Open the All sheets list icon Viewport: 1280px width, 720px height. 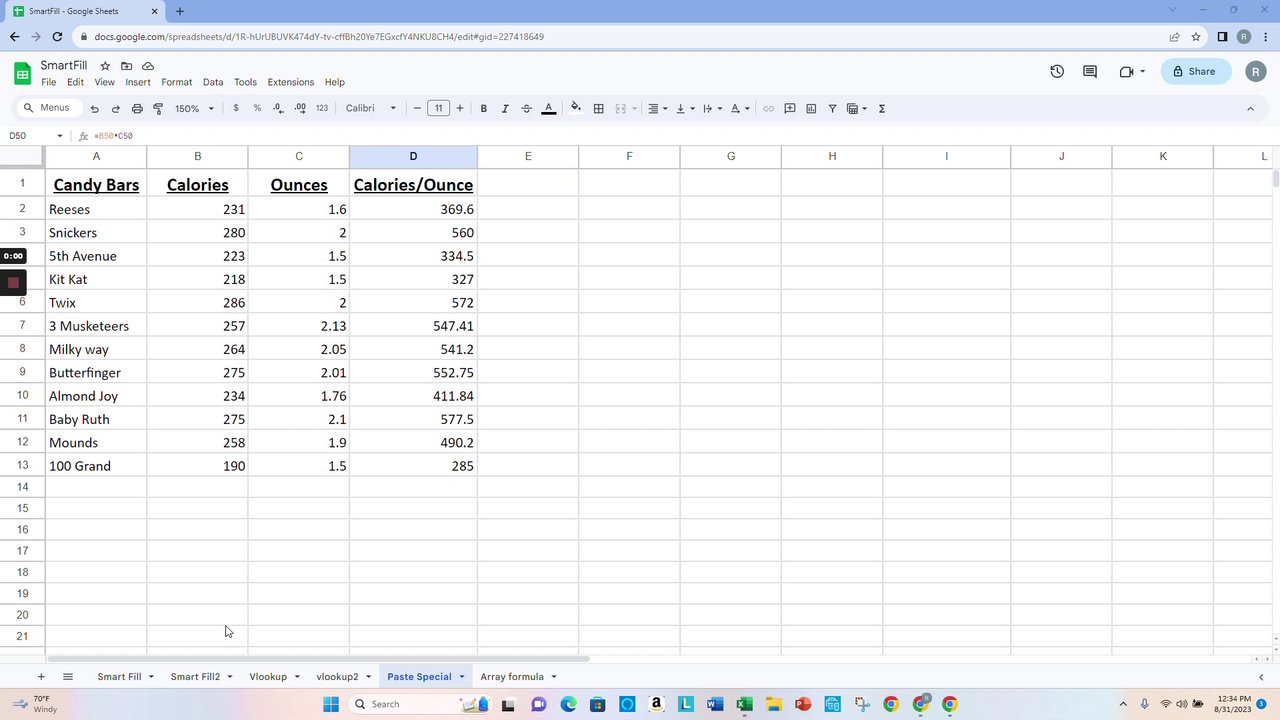[68, 677]
